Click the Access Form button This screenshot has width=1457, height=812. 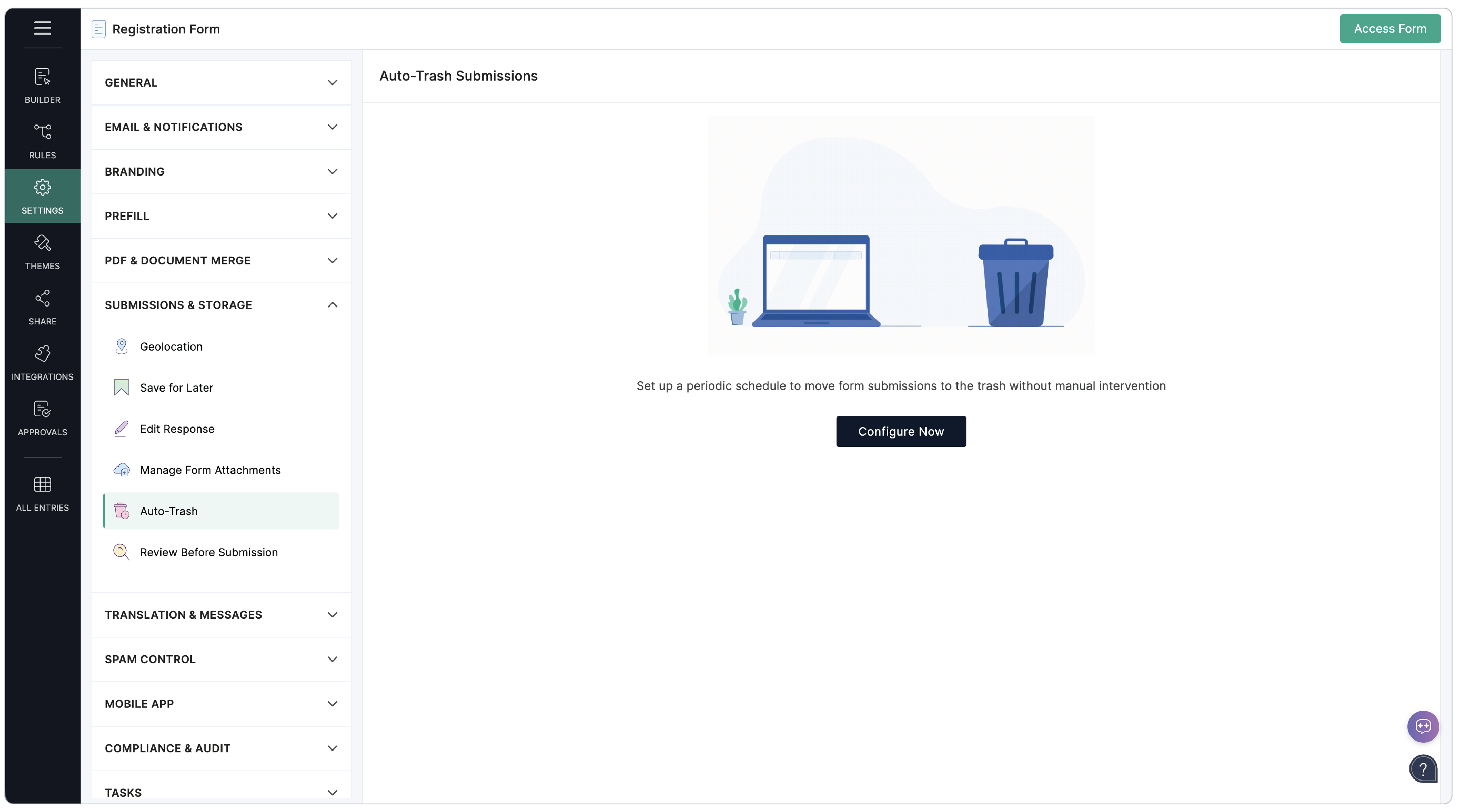tap(1390, 28)
